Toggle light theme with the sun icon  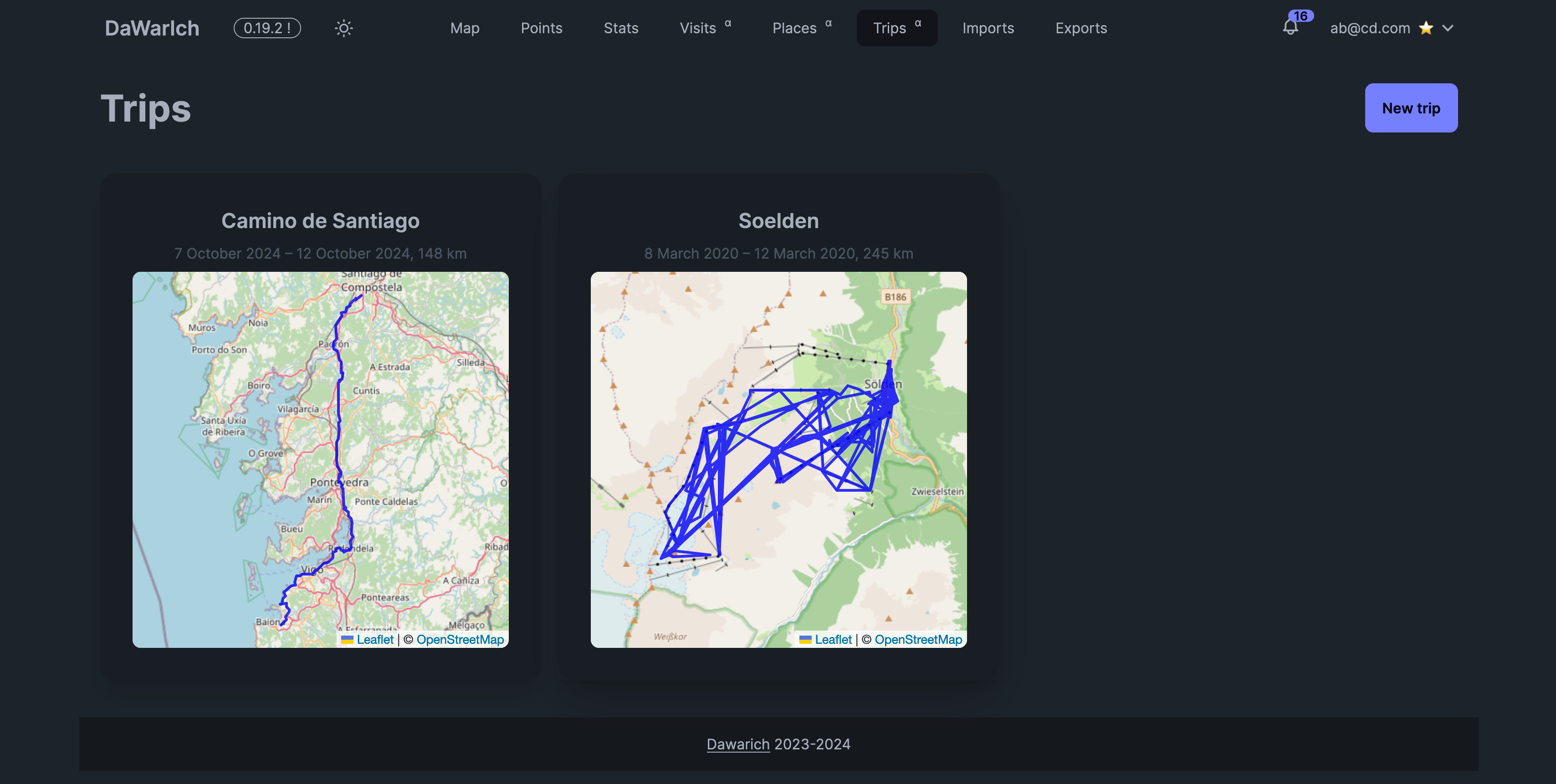pyautogui.click(x=344, y=28)
